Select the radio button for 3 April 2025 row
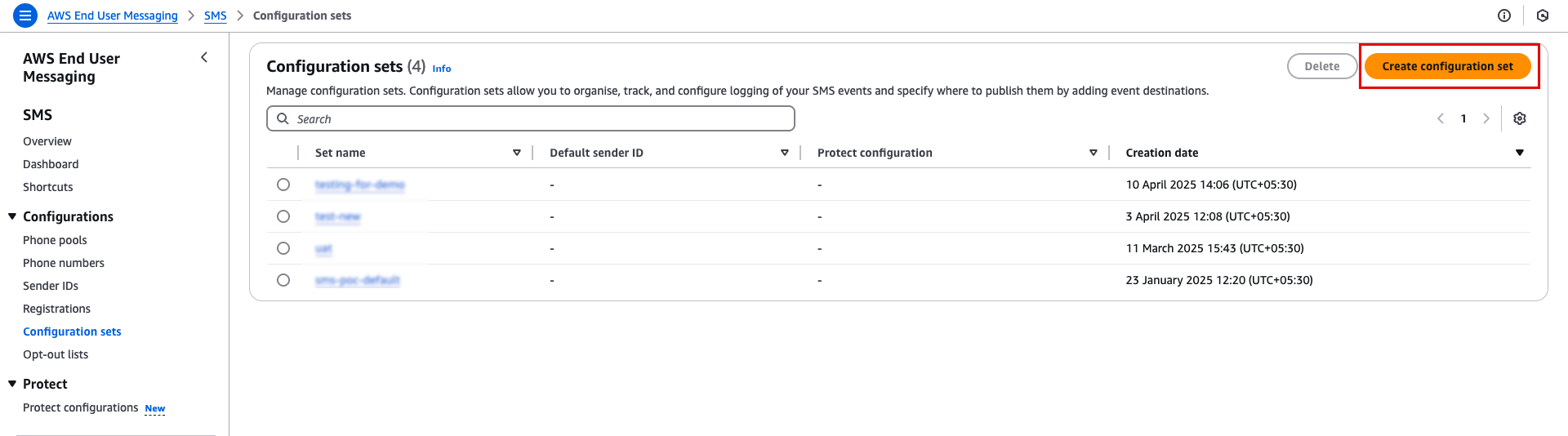The width and height of the screenshot is (1568, 436). [283, 216]
